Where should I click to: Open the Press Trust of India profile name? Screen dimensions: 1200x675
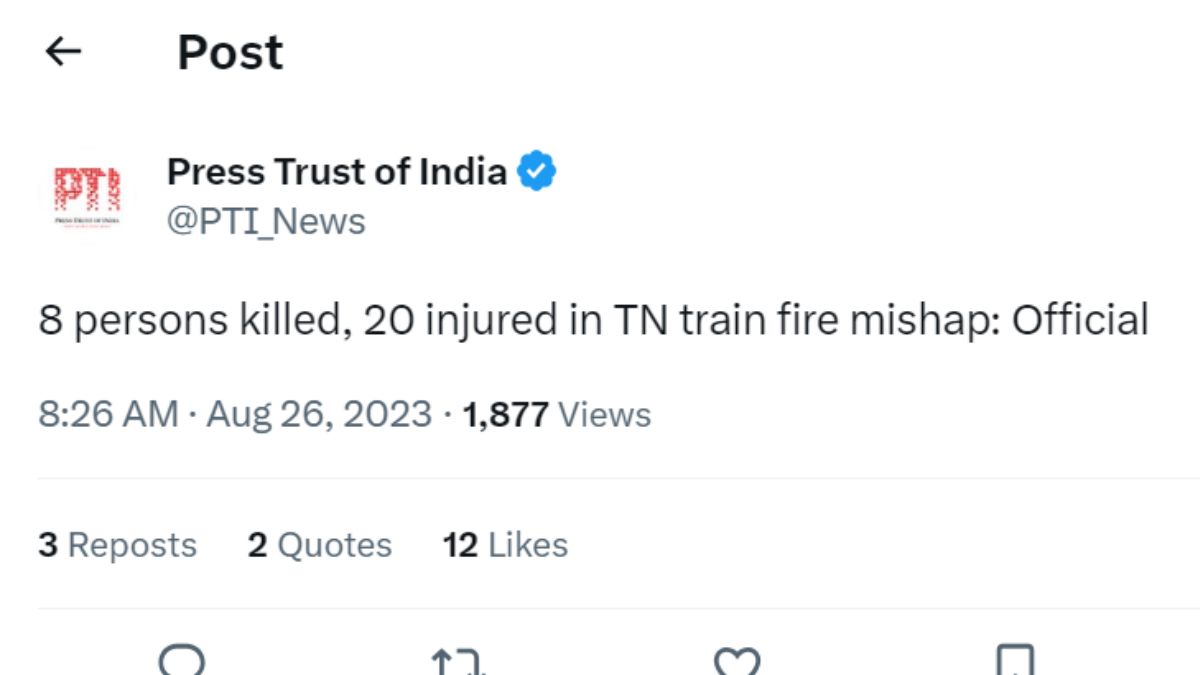coord(336,172)
